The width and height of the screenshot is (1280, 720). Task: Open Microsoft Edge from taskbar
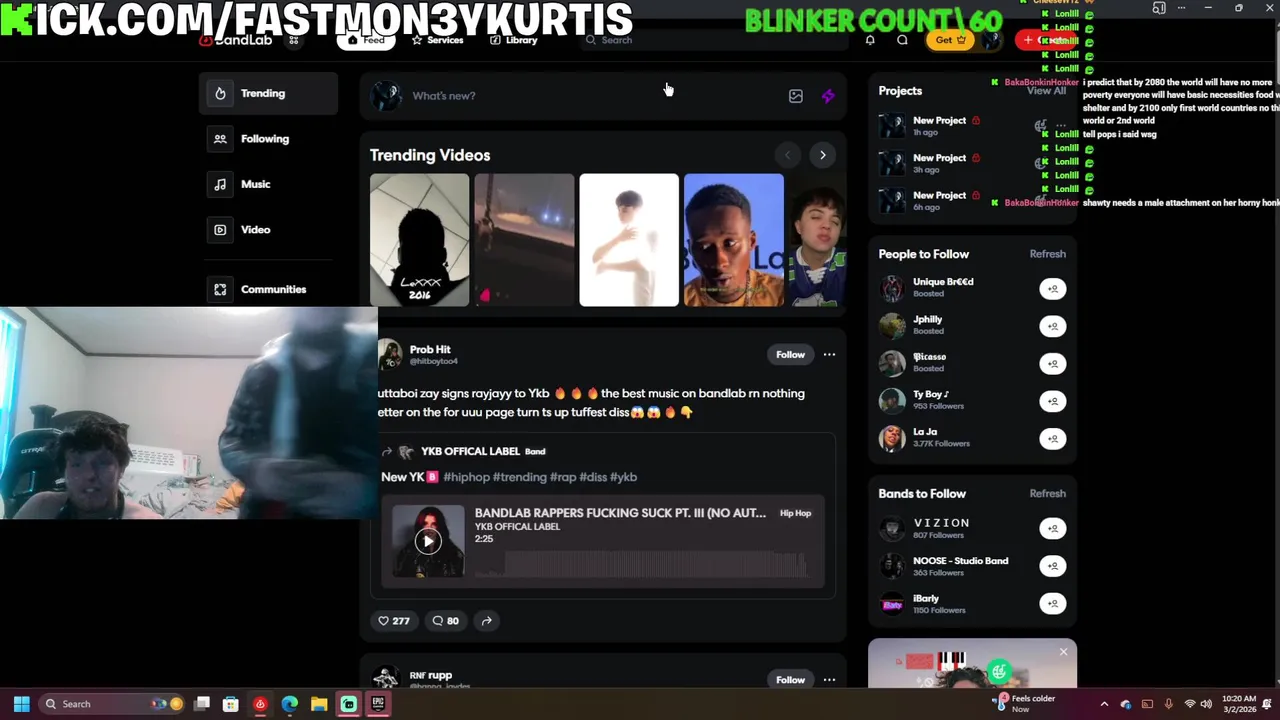point(289,704)
